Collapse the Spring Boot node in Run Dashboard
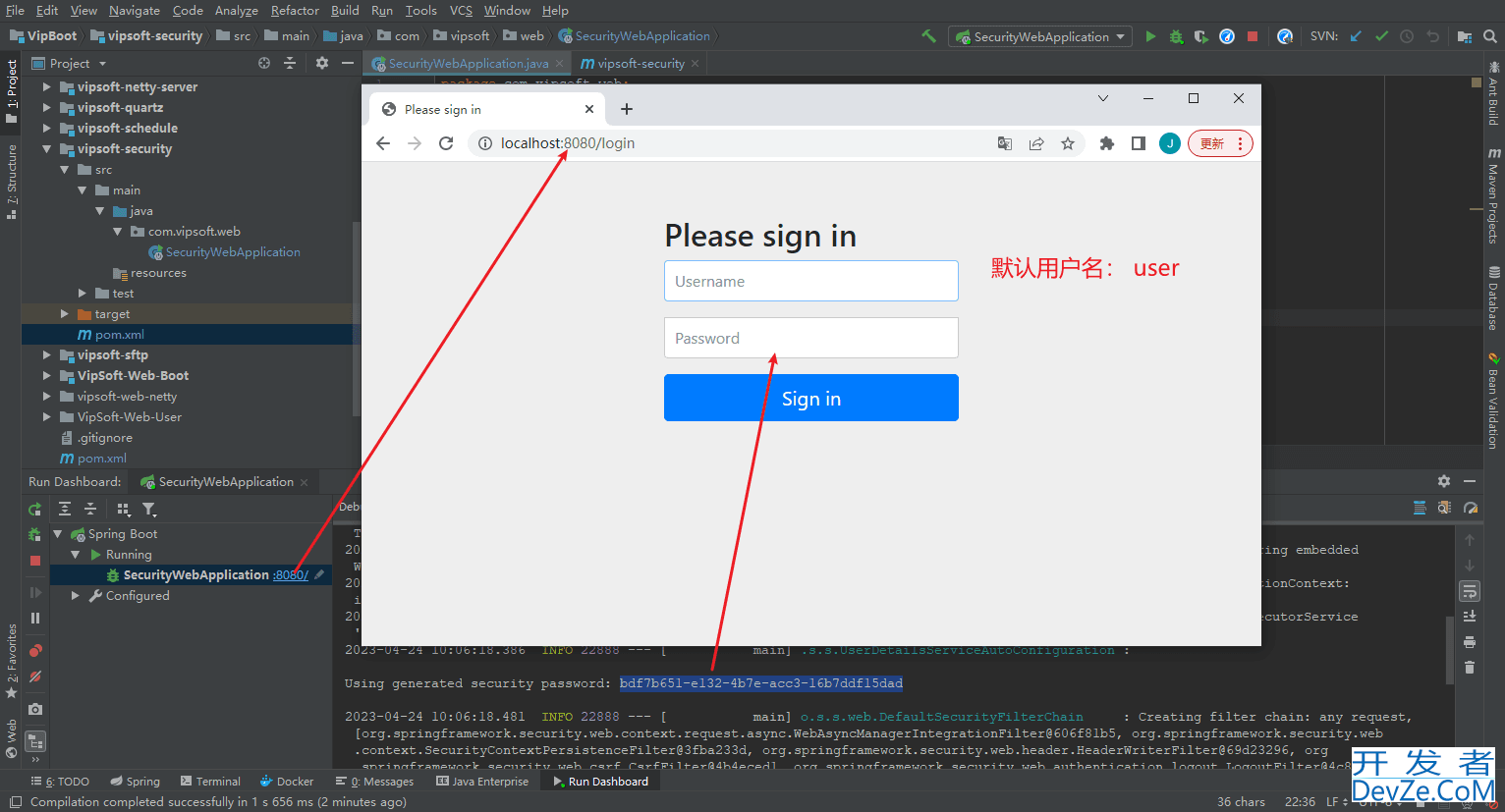Screen dimensions: 1505x812 click(58, 534)
